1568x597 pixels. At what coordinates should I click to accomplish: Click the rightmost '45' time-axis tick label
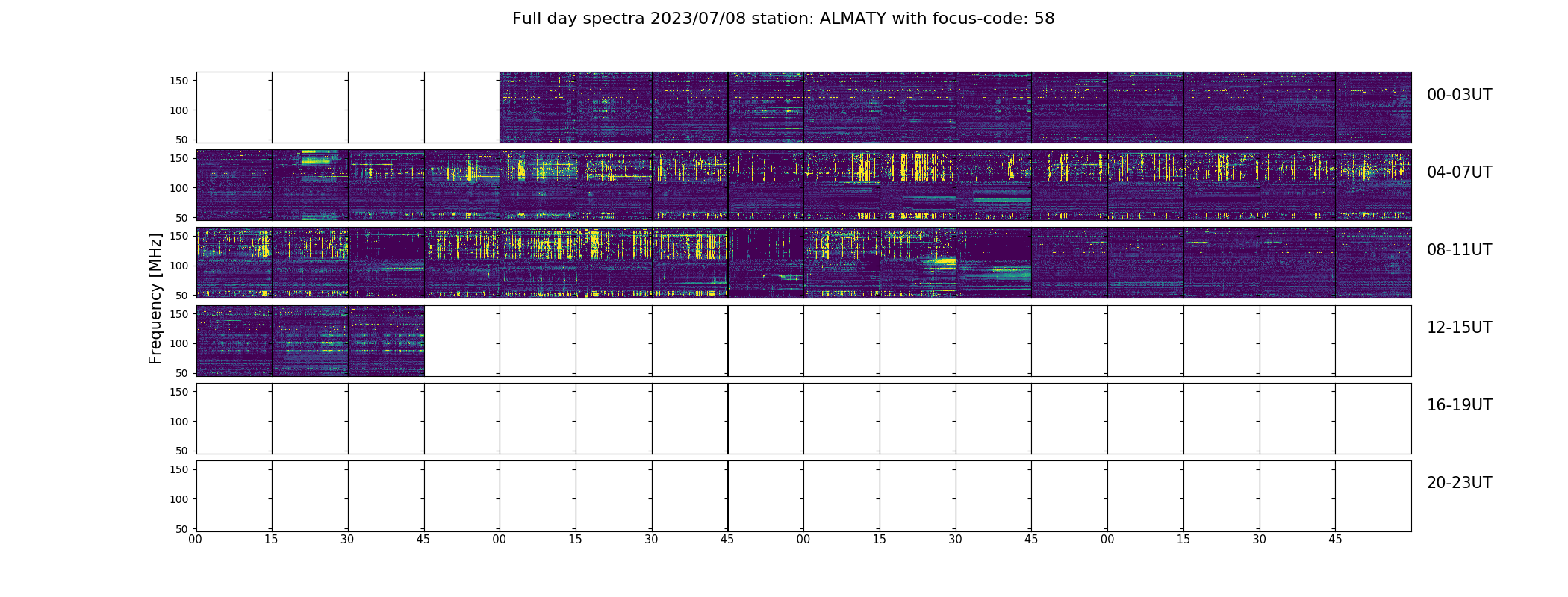point(1335,540)
